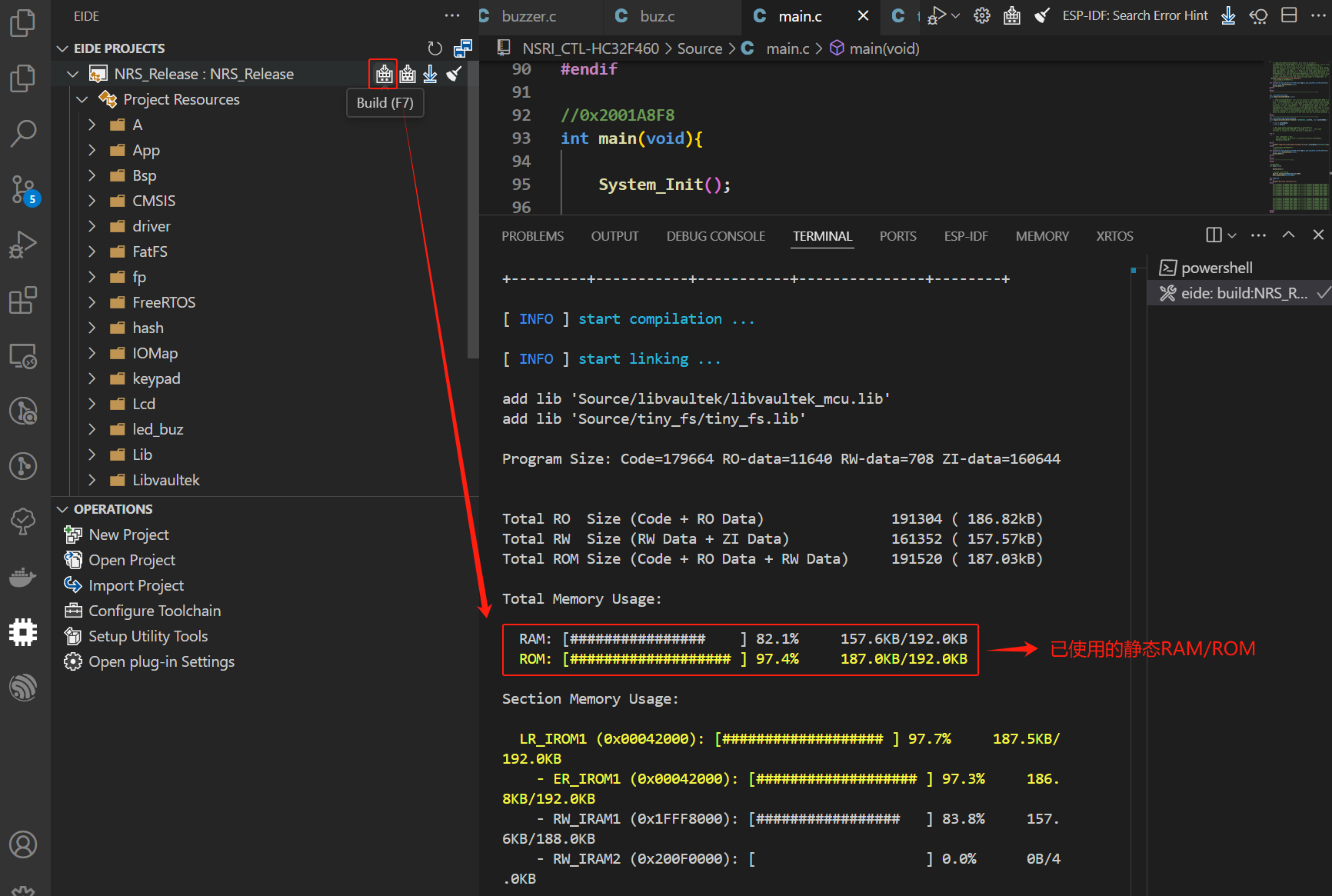
Task: Switch to the buzzer.c editor tab
Action: point(528,16)
